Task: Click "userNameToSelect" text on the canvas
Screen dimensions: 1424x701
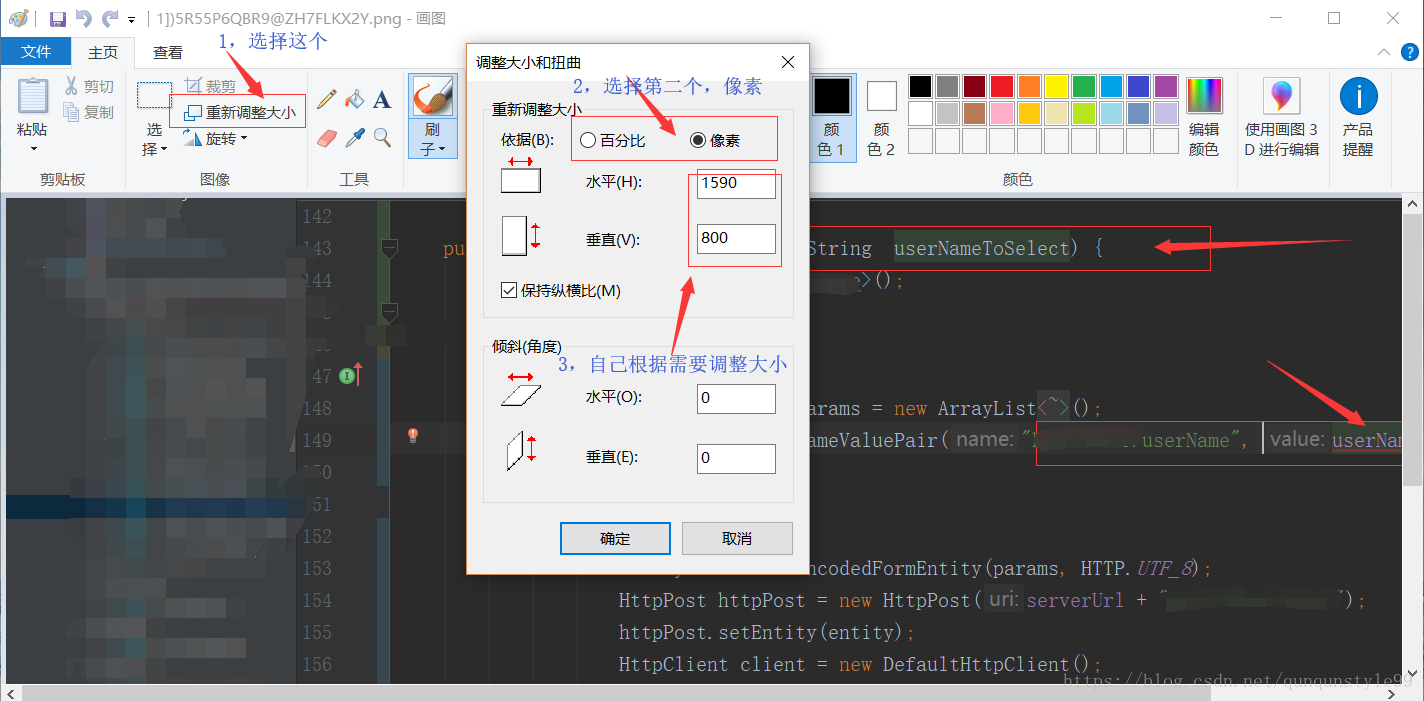Action: [982, 248]
